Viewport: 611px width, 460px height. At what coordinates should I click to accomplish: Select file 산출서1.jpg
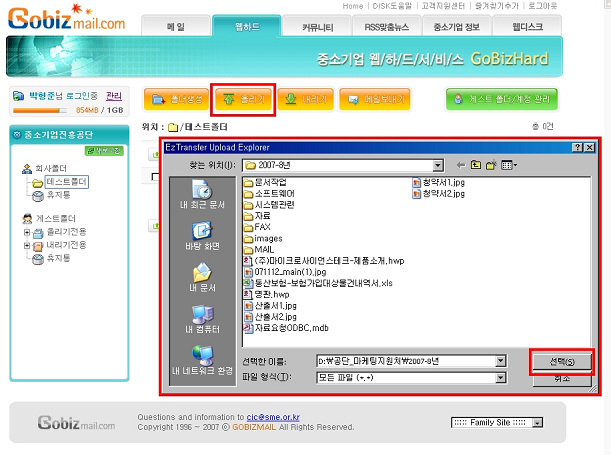coord(270,306)
